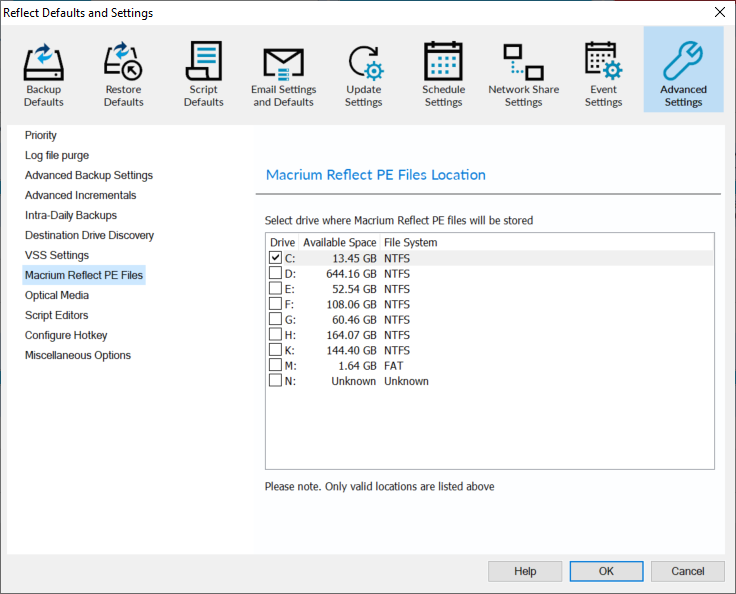Open Miscellaneous Options page

78,355
